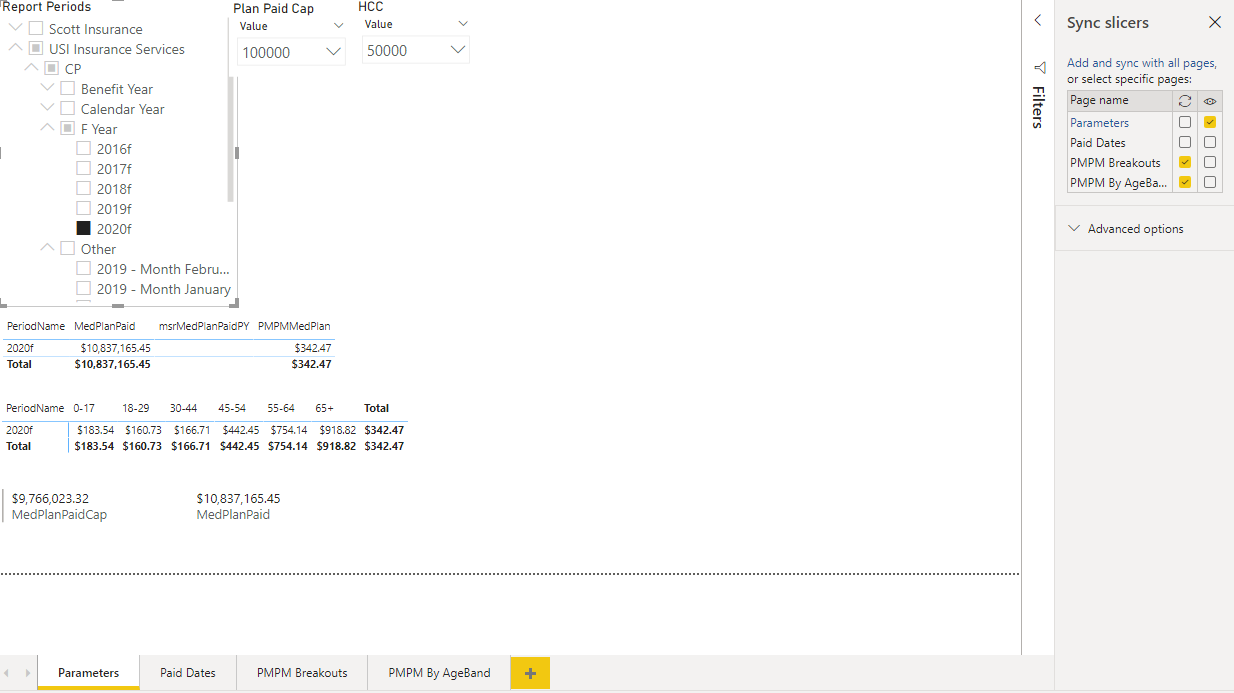Toggle the CP checkbox in slicer
The height and width of the screenshot is (693, 1234).
pyautogui.click(x=52, y=68)
